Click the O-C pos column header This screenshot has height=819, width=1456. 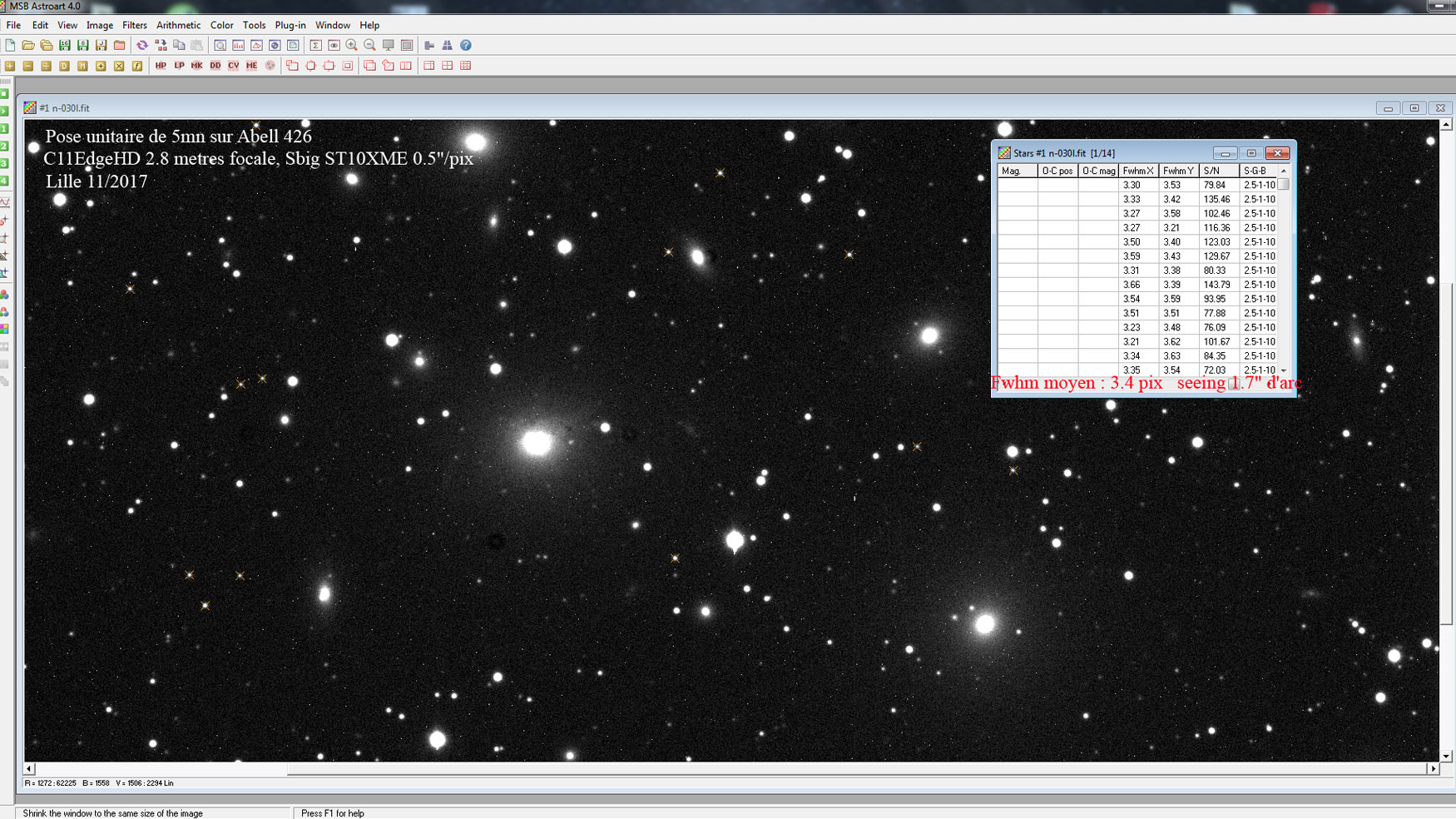tap(1057, 171)
